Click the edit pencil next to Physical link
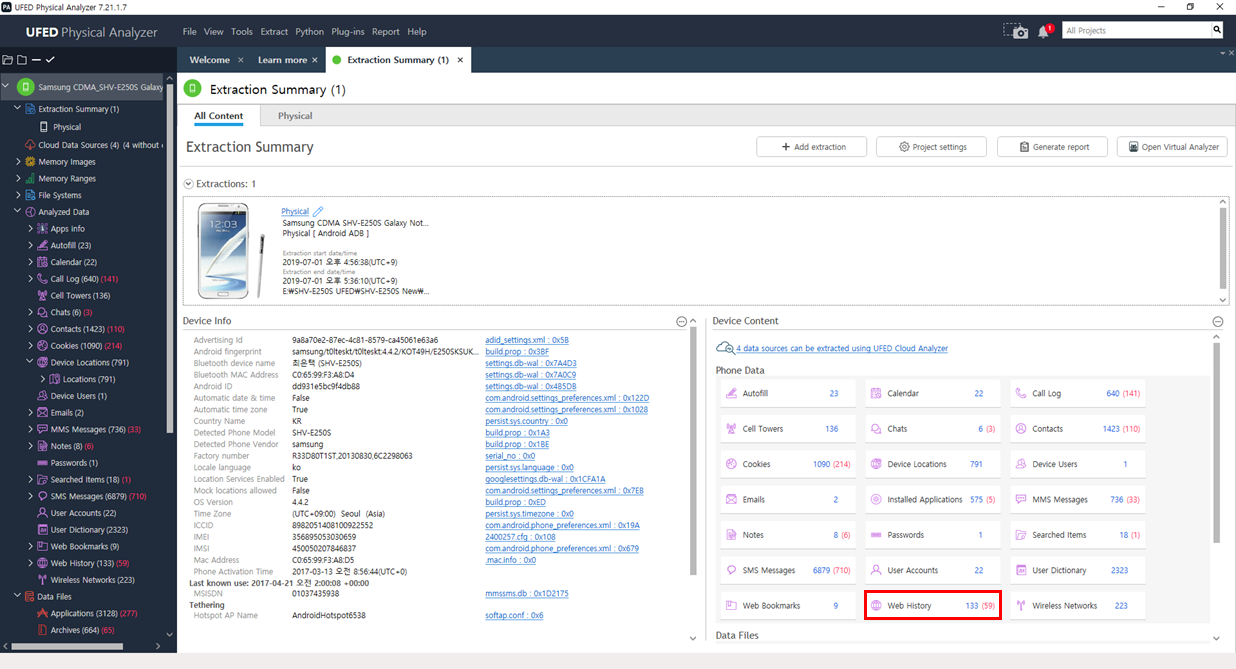This screenshot has width=1236, height=669. (x=318, y=212)
